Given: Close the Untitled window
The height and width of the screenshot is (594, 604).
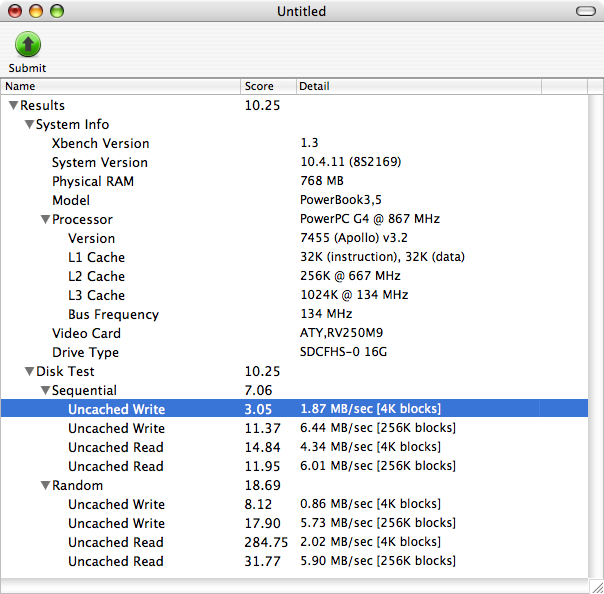Looking at the screenshot, I should (15, 11).
